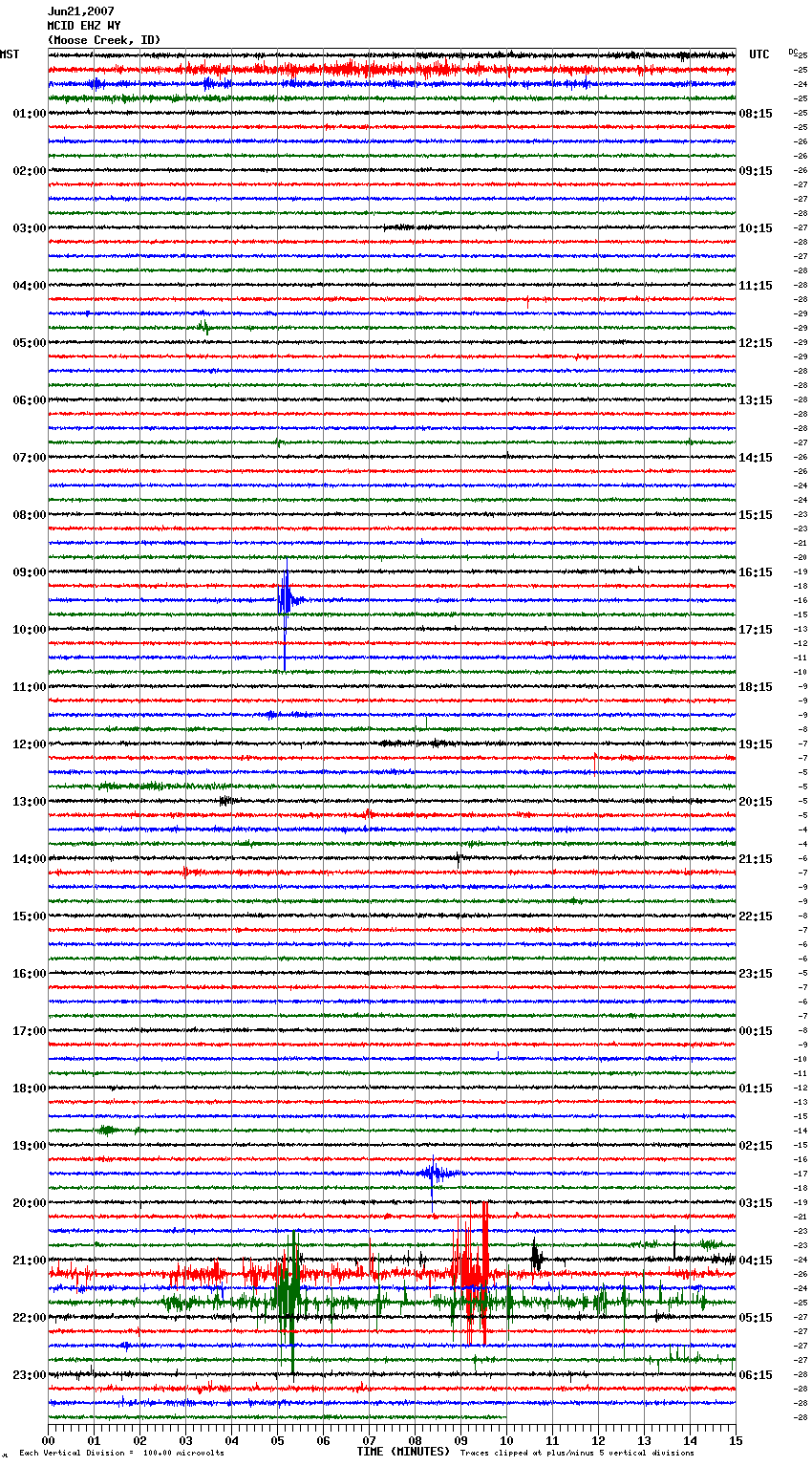
Task: Click the "18:00" MST time label
Action: coord(30,1089)
